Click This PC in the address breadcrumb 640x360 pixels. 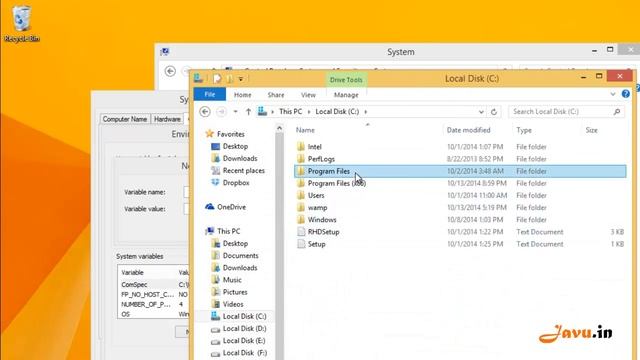point(291,111)
